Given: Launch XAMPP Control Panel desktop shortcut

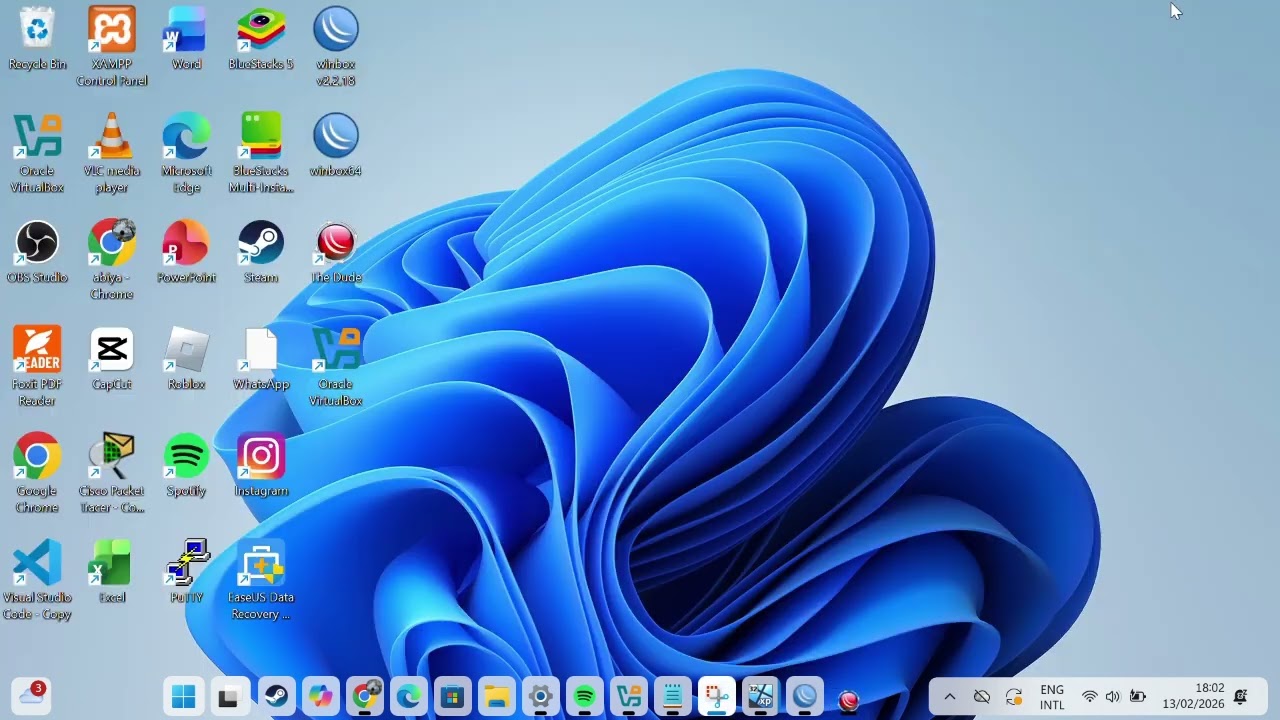Looking at the screenshot, I should [112, 46].
